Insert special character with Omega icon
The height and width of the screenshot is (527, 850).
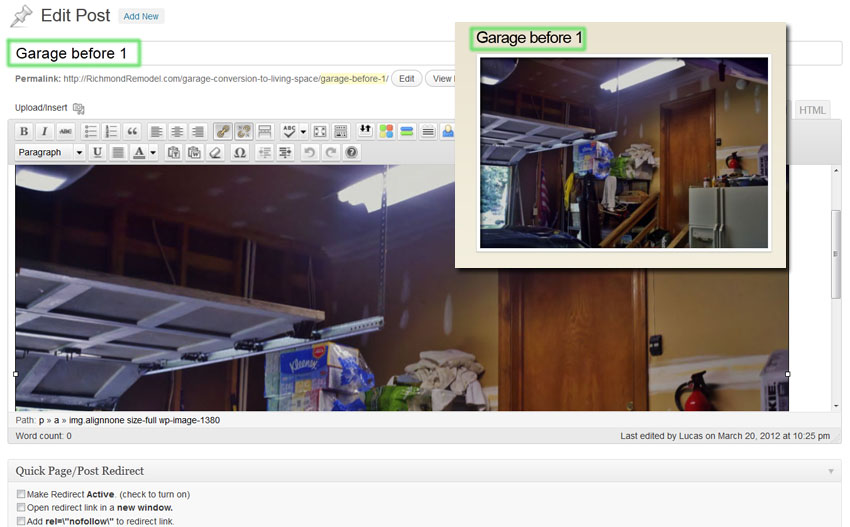click(239, 152)
